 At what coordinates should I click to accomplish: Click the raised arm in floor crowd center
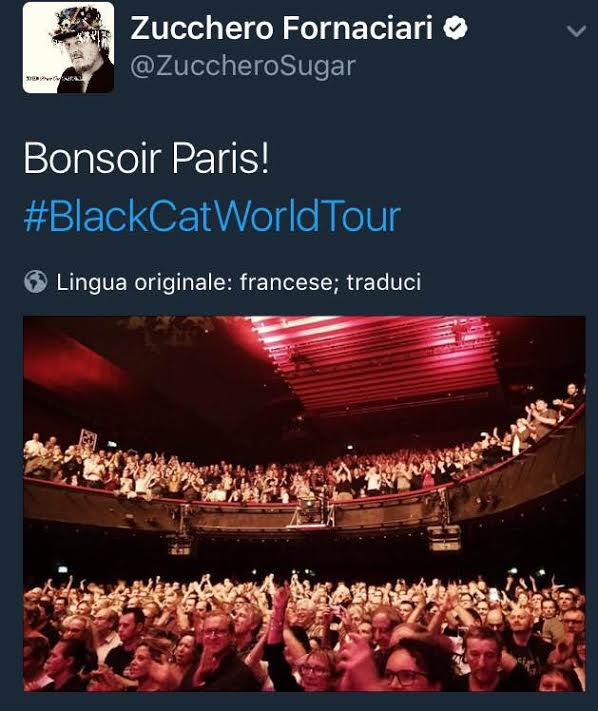click(x=277, y=610)
